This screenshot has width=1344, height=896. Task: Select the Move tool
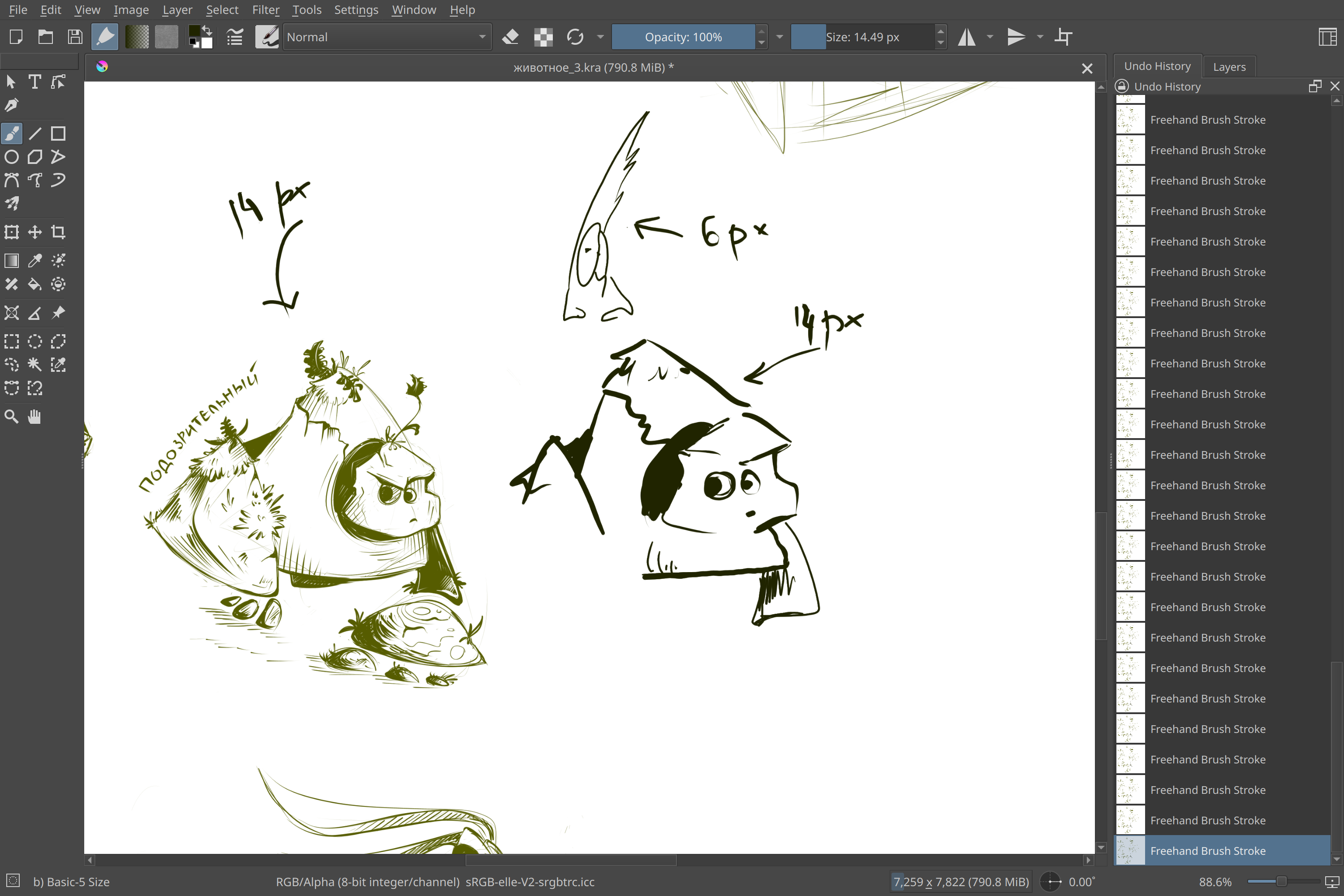pos(35,232)
